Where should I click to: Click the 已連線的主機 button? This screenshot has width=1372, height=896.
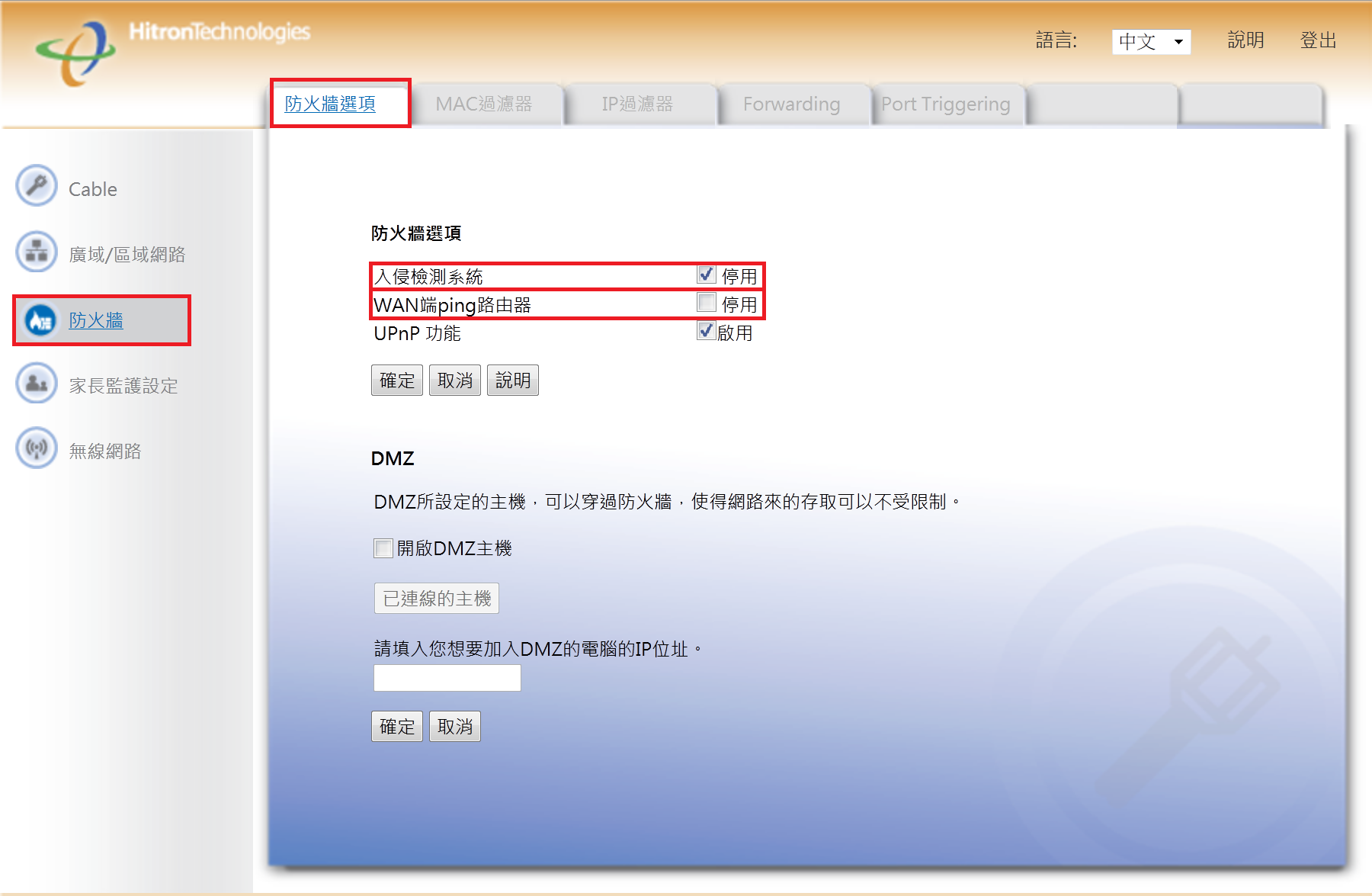click(x=437, y=599)
